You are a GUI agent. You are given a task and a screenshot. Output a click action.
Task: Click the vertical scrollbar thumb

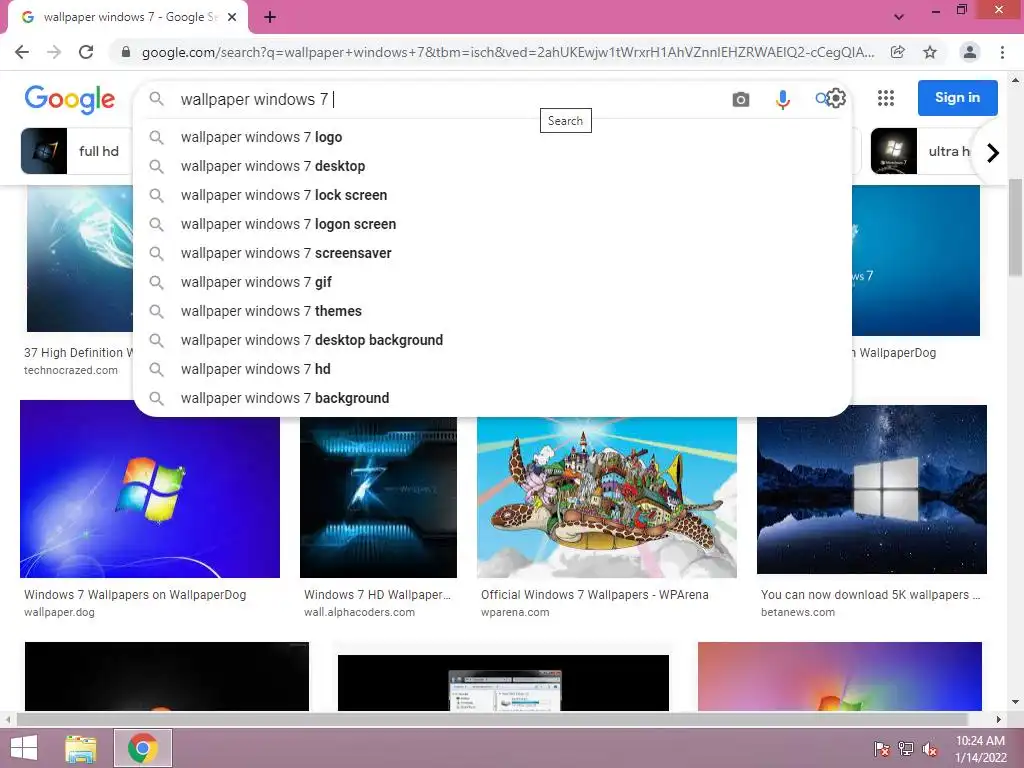1016,227
